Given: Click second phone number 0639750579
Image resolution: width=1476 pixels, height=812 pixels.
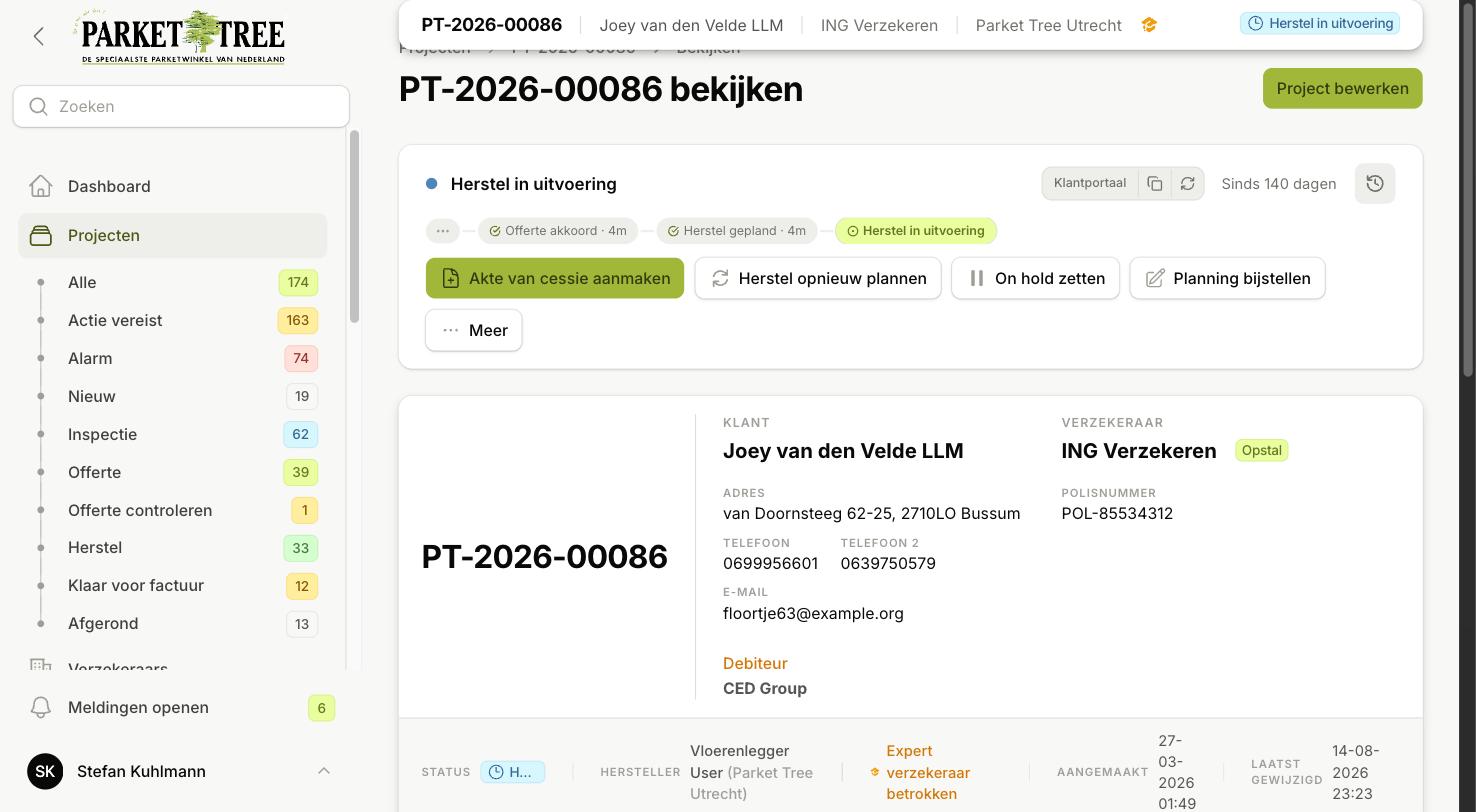Looking at the screenshot, I should [888, 563].
